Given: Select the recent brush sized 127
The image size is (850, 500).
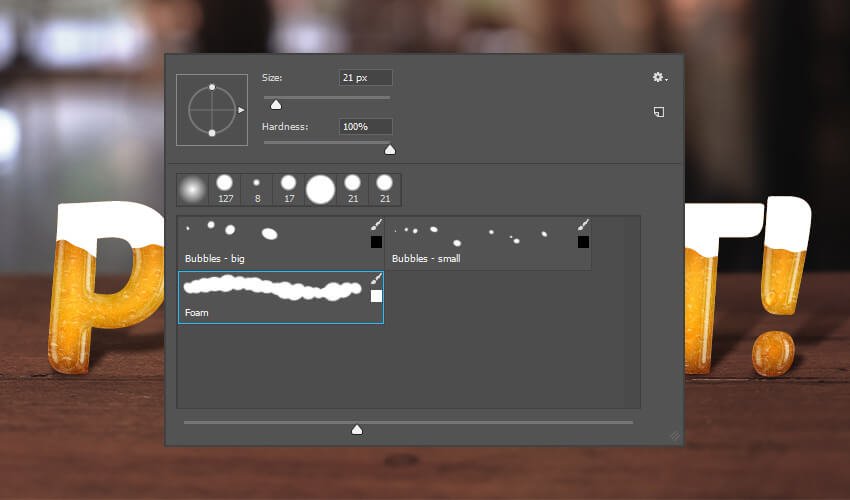Looking at the screenshot, I should tap(225, 190).
